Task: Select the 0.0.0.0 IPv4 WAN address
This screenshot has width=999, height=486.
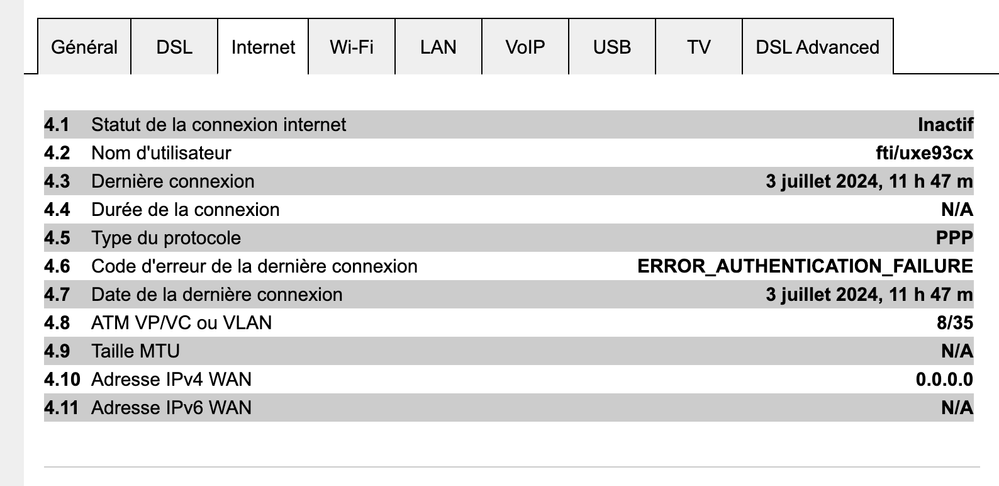Action: point(944,380)
